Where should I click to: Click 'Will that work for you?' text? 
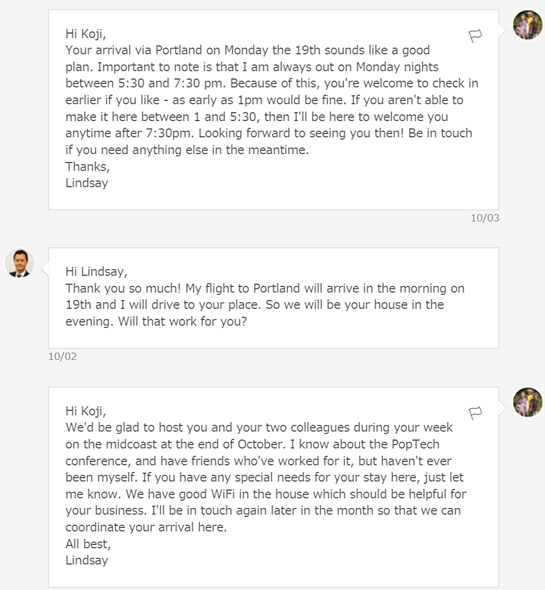click(183, 321)
